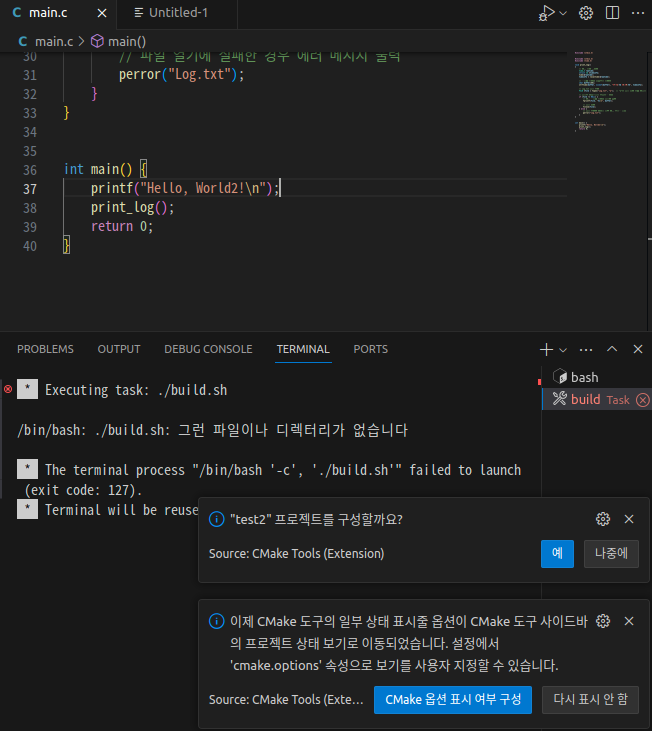Open gear on test2 project notification
Viewport: 652px width, 731px height.
(x=603, y=519)
